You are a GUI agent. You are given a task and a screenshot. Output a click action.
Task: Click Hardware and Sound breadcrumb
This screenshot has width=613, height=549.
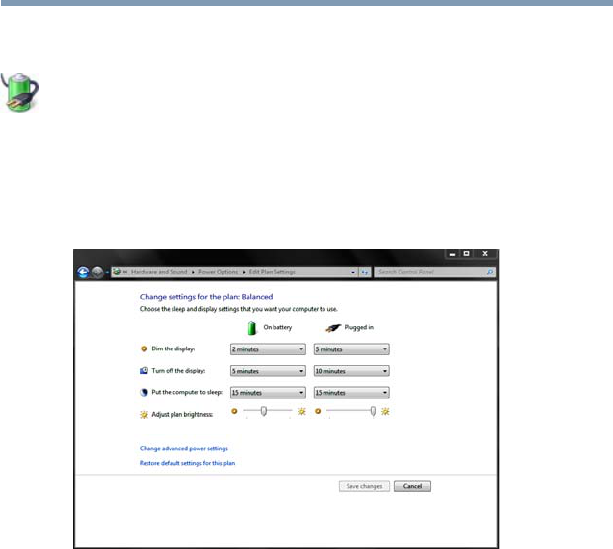(x=159, y=272)
